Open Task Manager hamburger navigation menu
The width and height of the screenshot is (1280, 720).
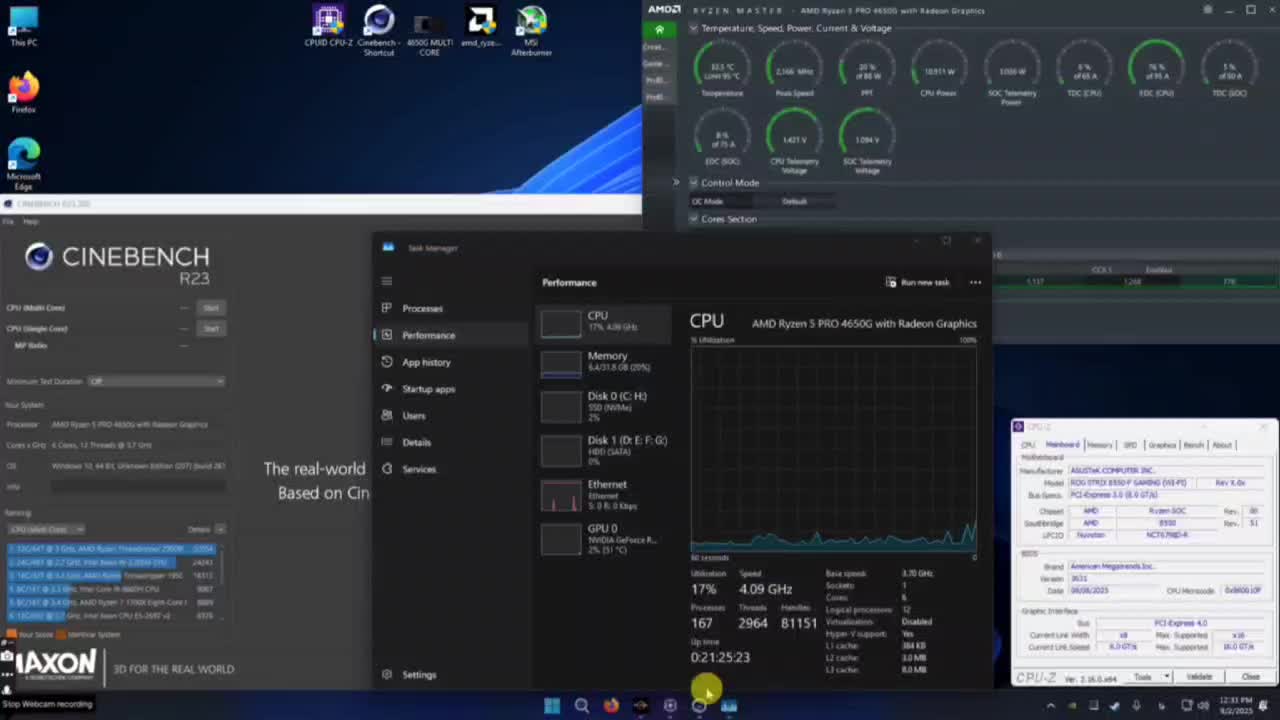pyautogui.click(x=387, y=281)
